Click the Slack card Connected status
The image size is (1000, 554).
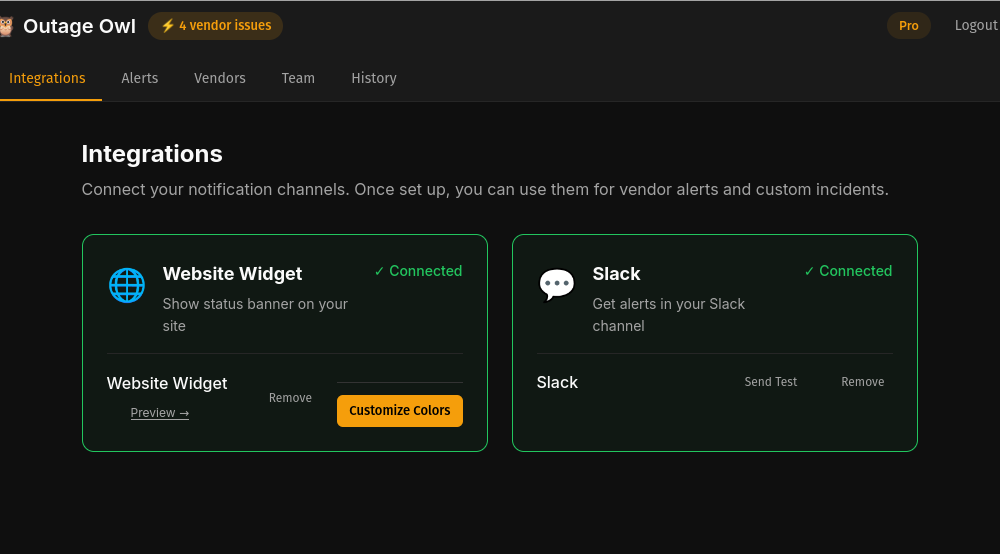pyautogui.click(x=848, y=271)
